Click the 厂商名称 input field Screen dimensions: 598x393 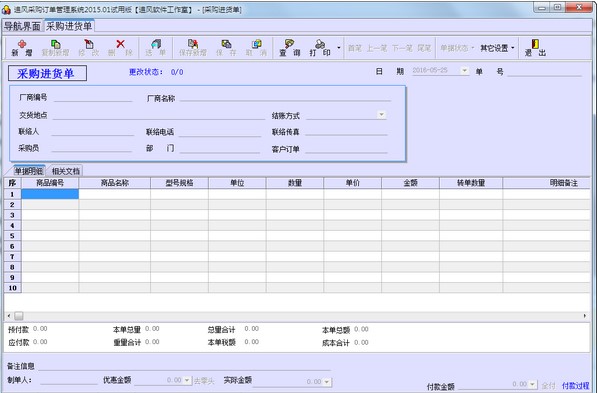[285, 98]
